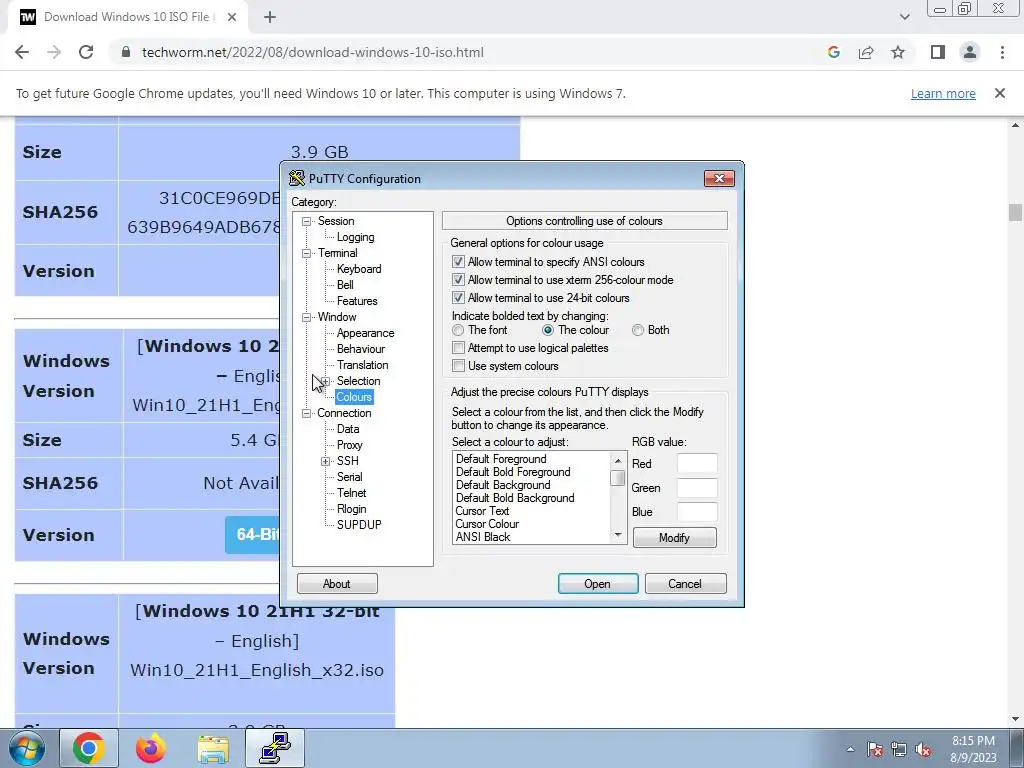The height and width of the screenshot is (768, 1024).
Task: Select 'The font' radio button
Action: tap(458, 330)
